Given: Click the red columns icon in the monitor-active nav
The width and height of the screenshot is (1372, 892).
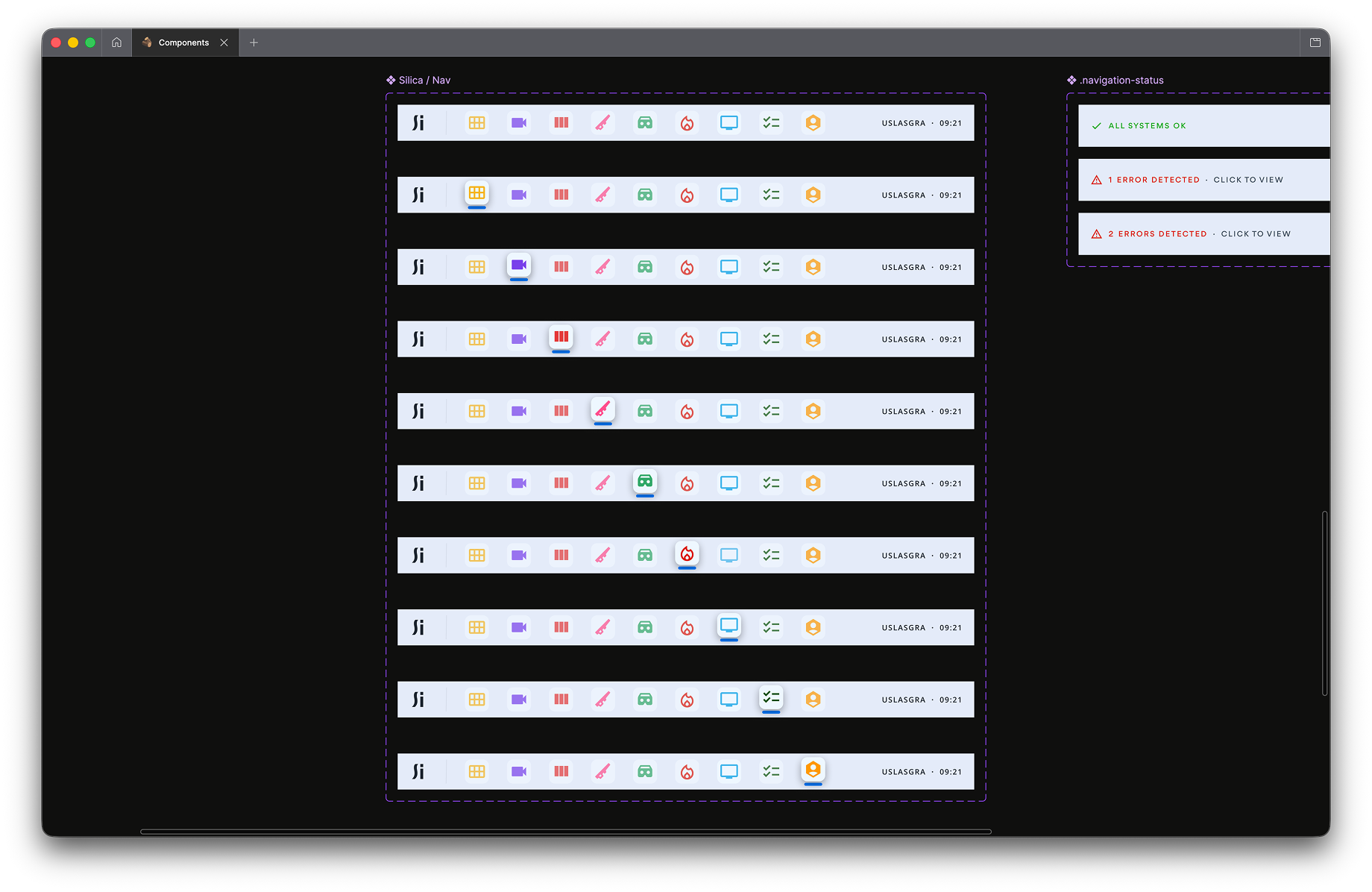Looking at the screenshot, I should 561,627.
